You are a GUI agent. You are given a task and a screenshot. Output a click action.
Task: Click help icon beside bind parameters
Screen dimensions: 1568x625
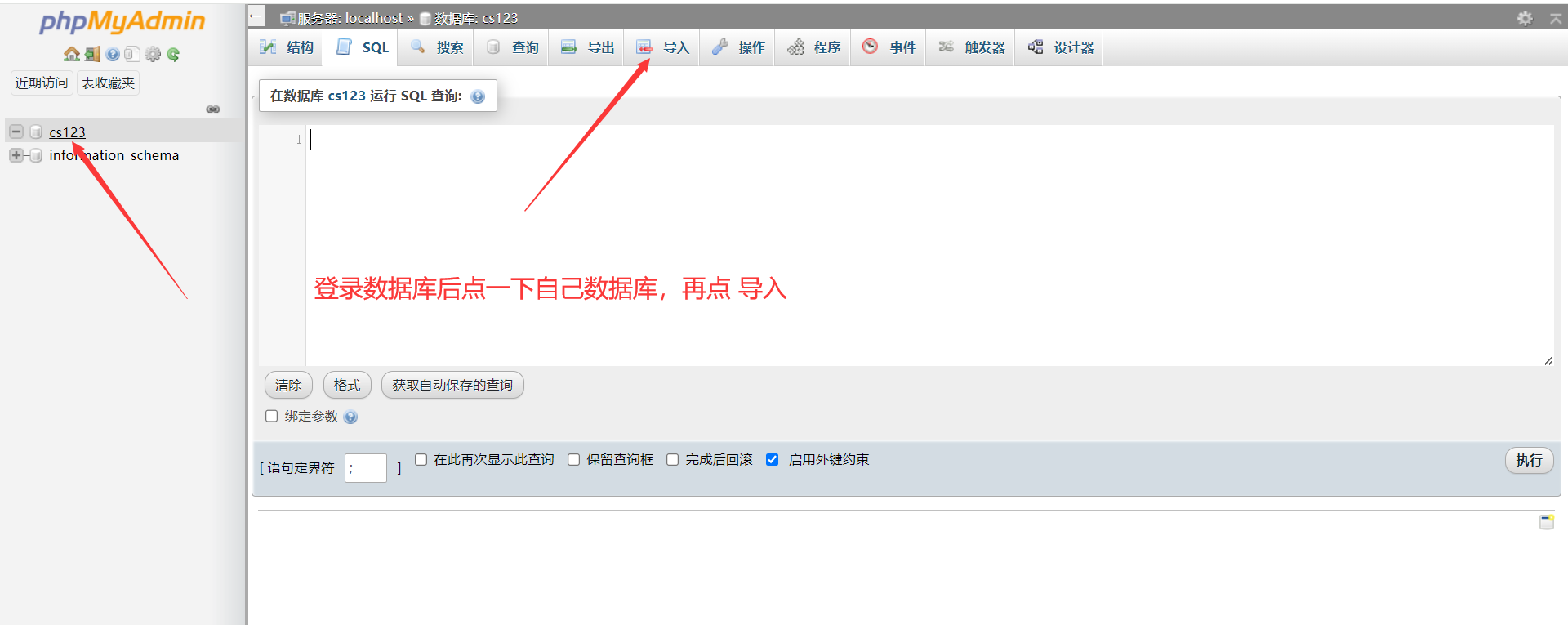[x=350, y=417]
